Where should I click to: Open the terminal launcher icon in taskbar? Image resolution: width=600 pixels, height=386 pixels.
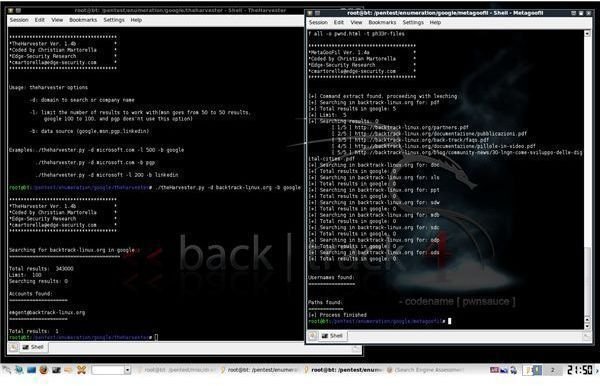click(56, 370)
